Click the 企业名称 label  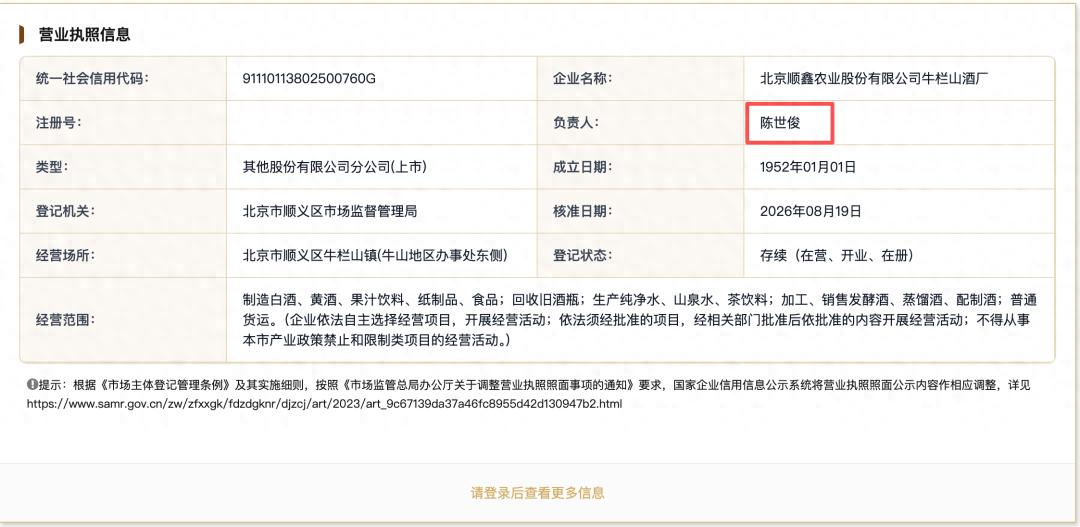click(583, 79)
